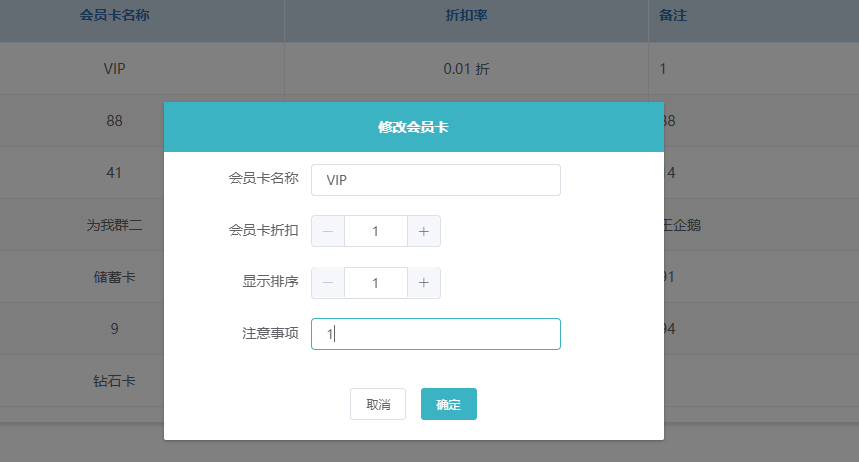Select the 储蓄卡 table row
The height and width of the screenshot is (462, 859).
point(114,277)
